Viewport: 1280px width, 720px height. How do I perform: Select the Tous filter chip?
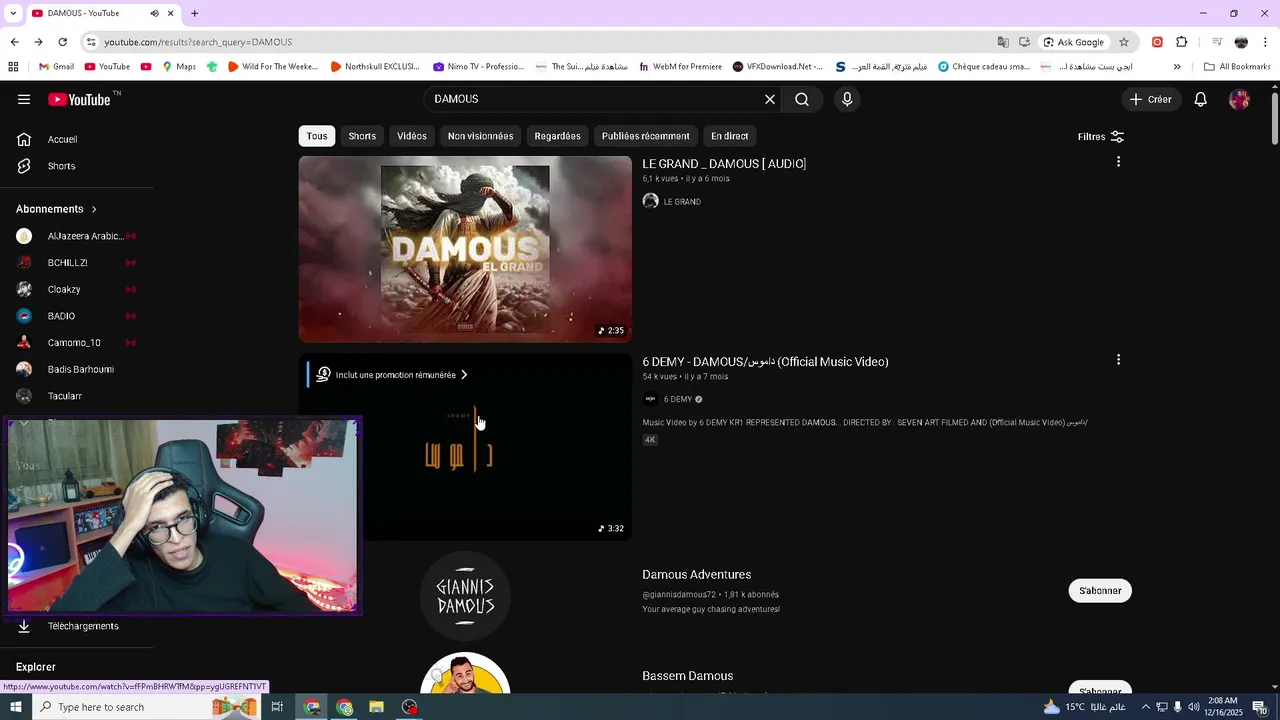pyautogui.click(x=317, y=136)
